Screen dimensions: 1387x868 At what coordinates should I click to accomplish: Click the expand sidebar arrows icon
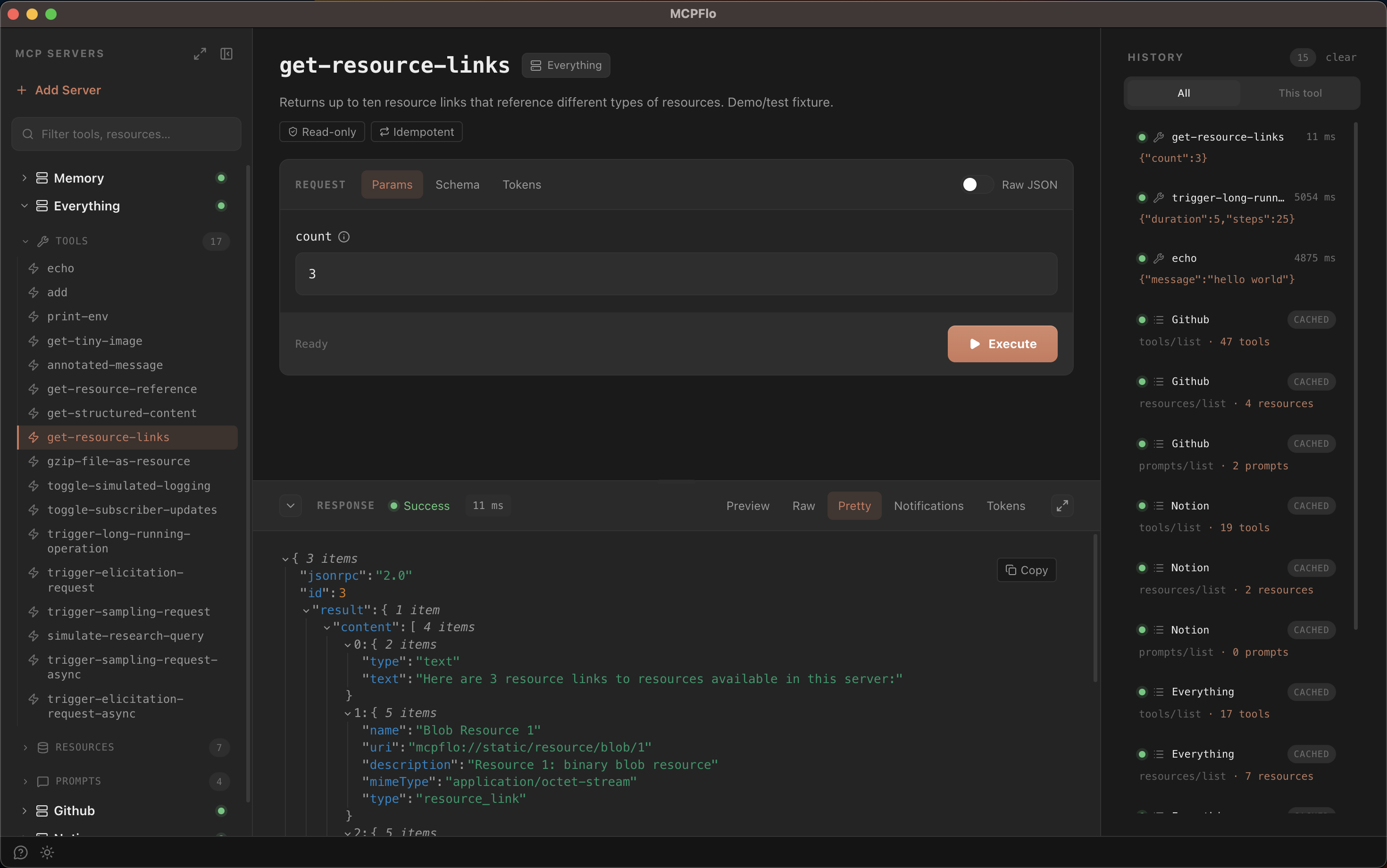[200, 54]
